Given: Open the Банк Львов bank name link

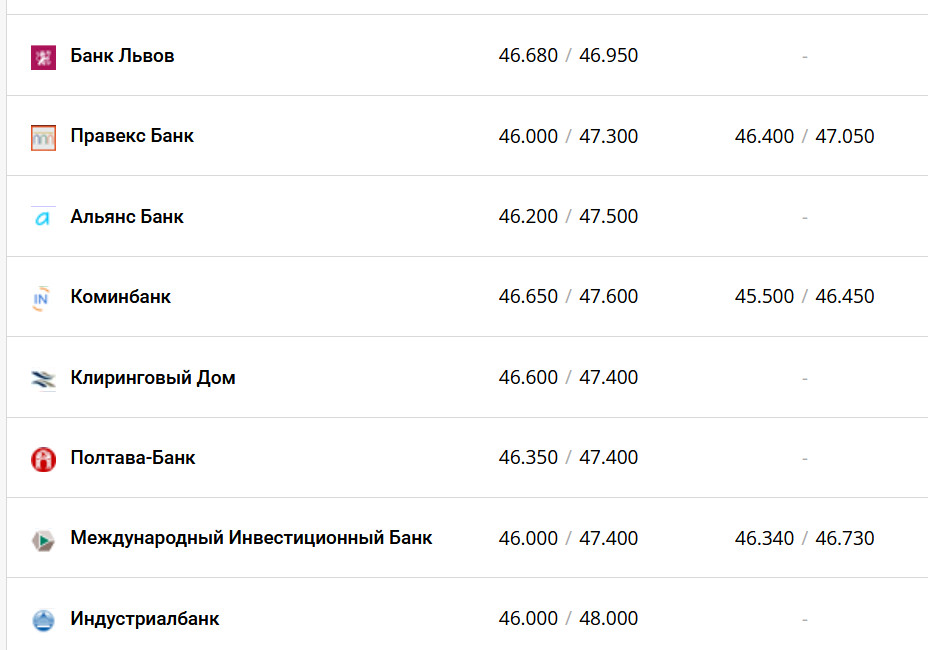Looking at the screenshot, I should click(122, 56).
